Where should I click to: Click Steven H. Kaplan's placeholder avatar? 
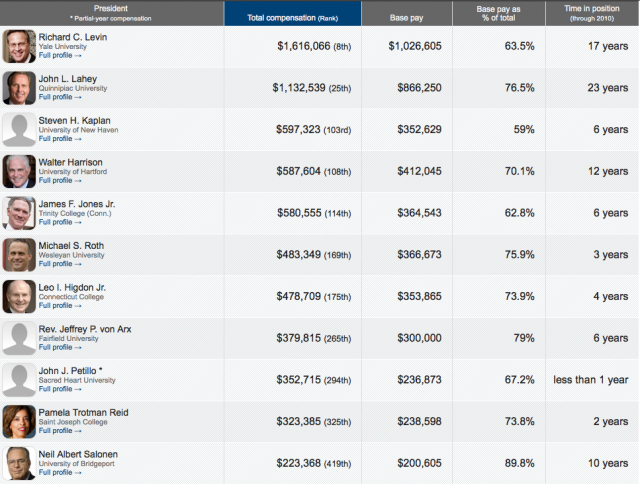(x=19, y=129)
